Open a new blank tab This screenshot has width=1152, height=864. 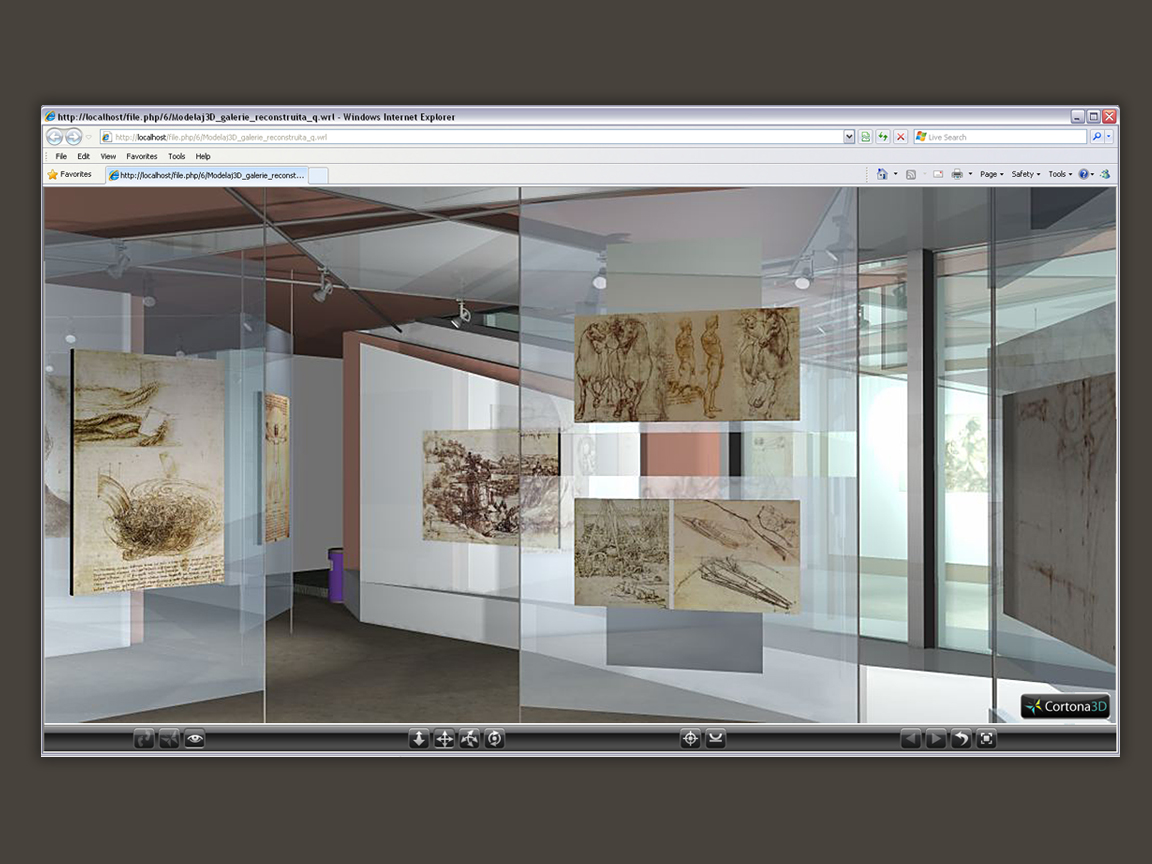click(318, 176)
